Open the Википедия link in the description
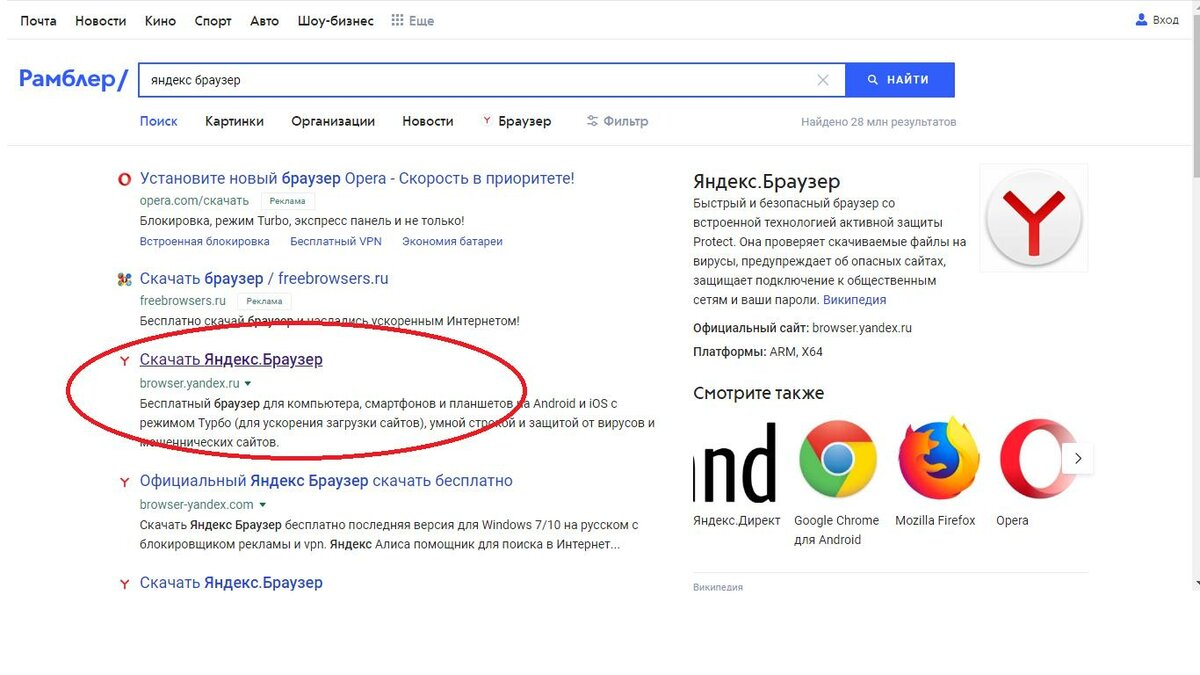 point(854,300)
